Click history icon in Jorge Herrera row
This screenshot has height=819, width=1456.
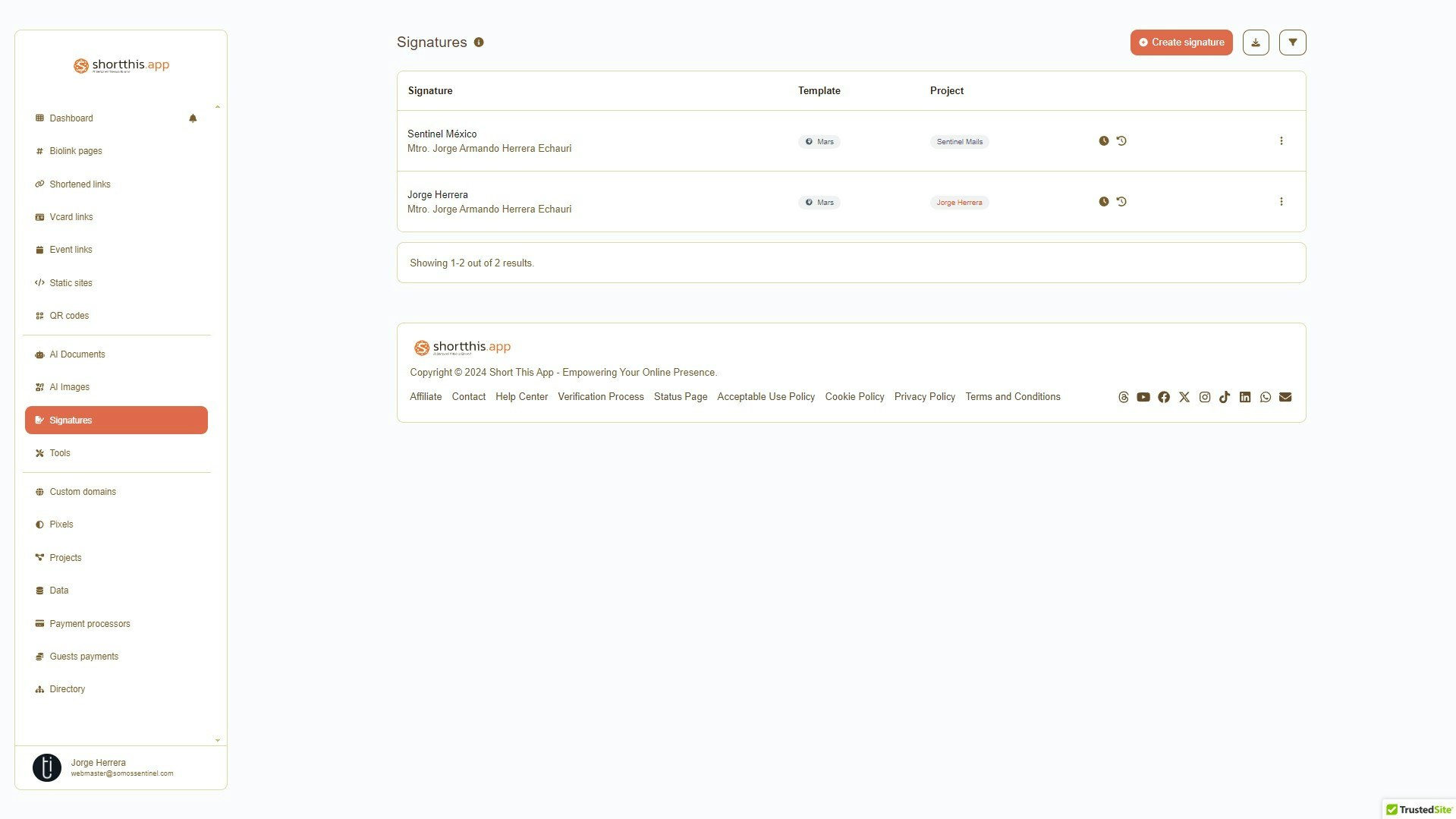[x=1121, y=202]
